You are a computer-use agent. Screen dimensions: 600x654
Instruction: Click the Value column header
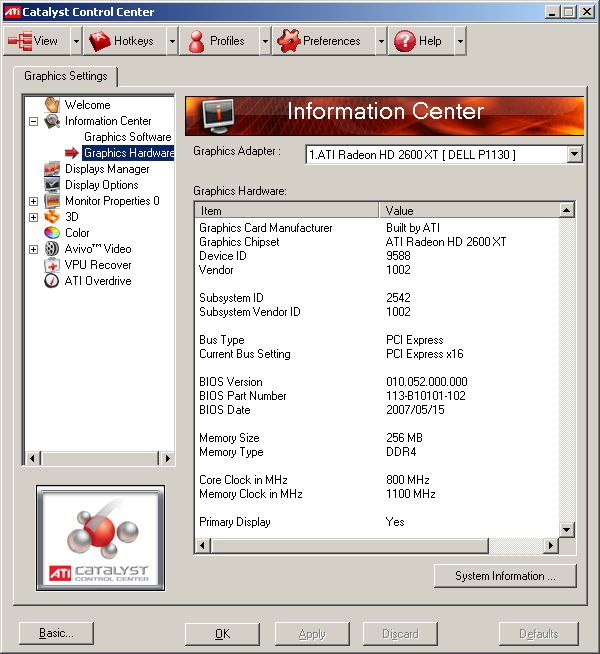(x=469, y=211)
